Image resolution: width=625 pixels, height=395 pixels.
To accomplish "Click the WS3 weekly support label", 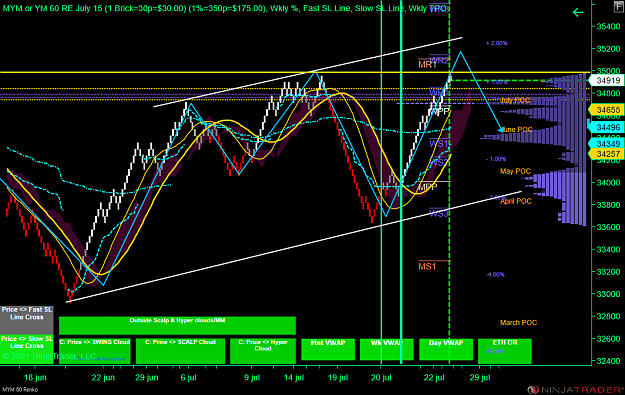I will coord(438,214).
